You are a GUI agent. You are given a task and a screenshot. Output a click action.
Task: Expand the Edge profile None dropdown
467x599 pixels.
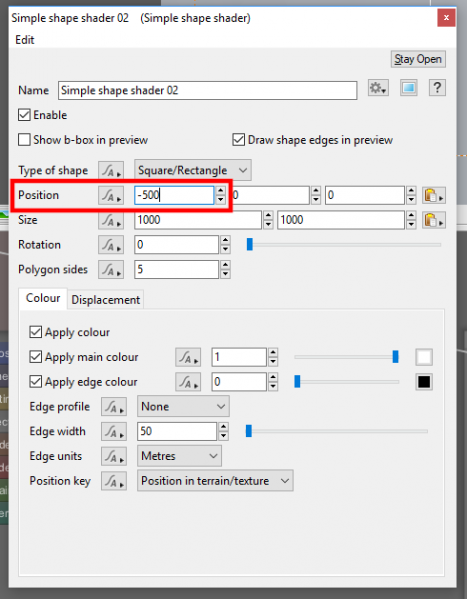[x=183, y=407]
